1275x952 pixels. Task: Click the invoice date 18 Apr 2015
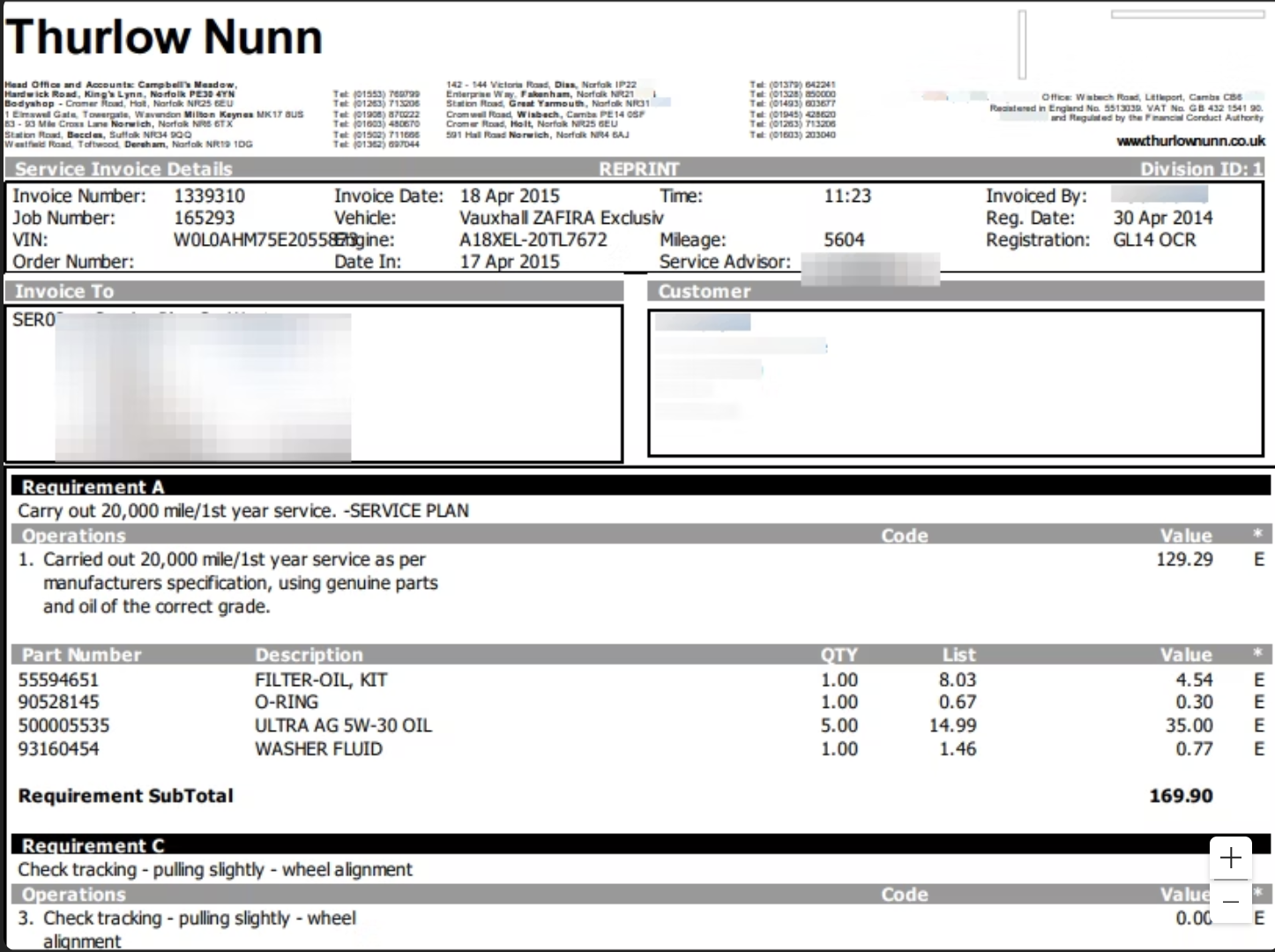coord(510,196)
